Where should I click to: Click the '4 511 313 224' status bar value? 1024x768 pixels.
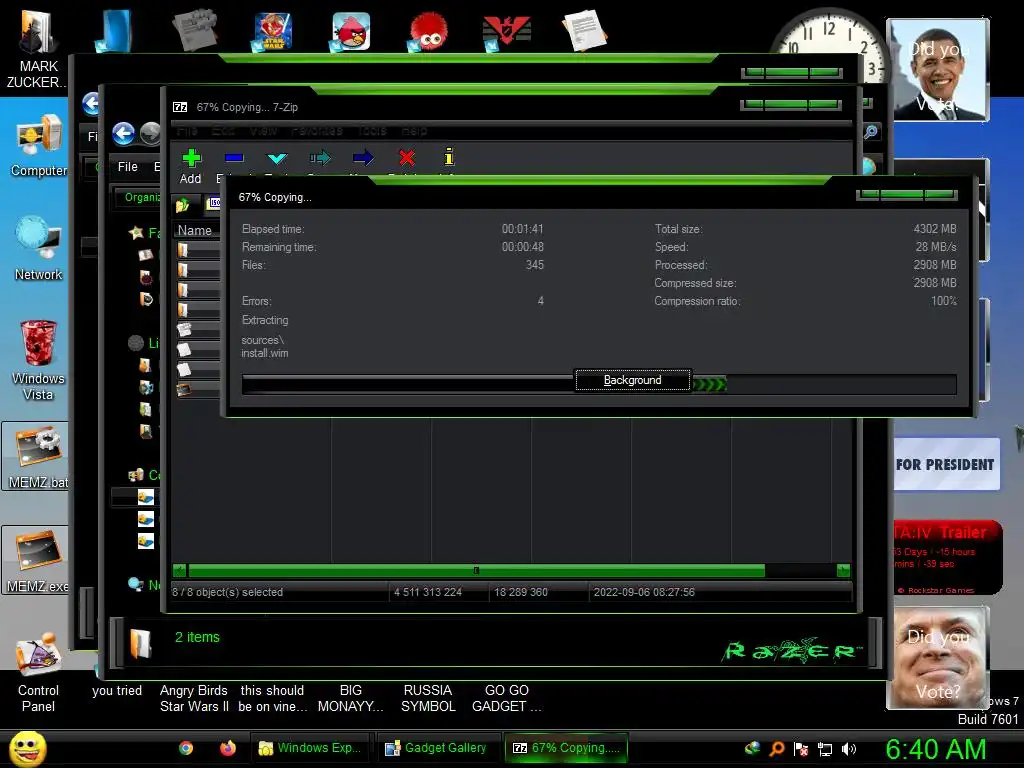point(428,592)
